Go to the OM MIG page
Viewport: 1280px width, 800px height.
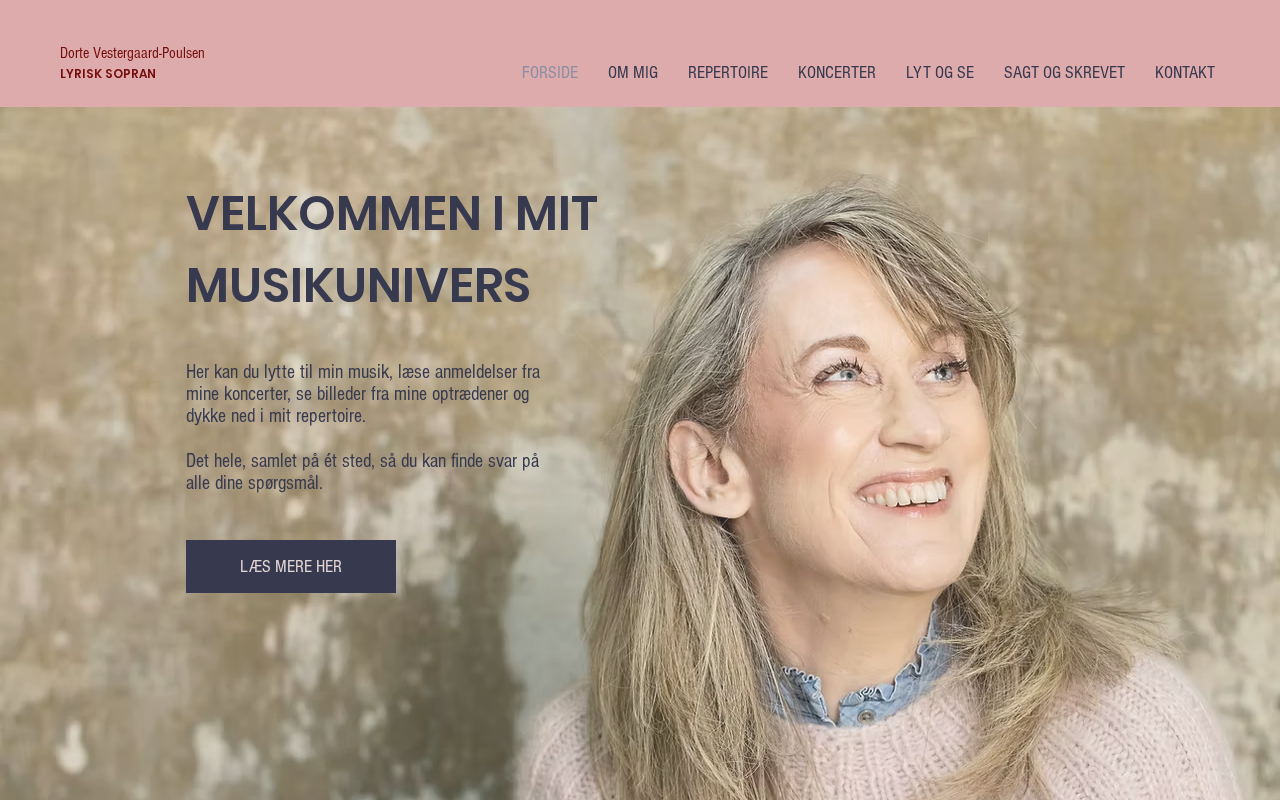tap(633, 73)
